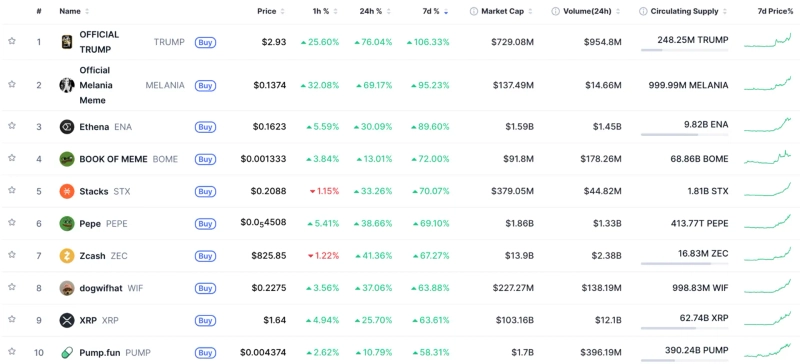Click the -1.15% Stacks 1h change
800x364 pixels.
pos(324,191)
